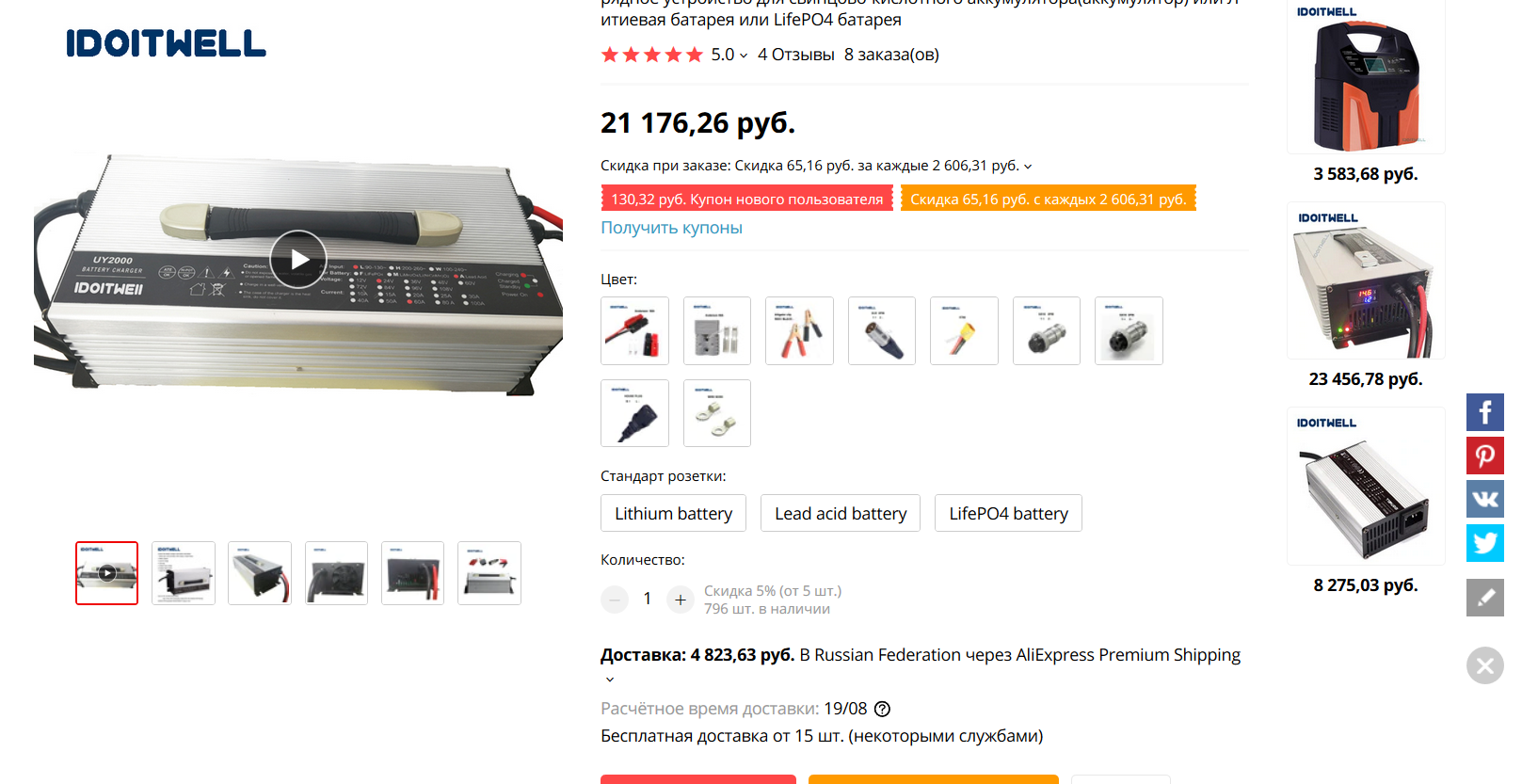
Task: Select the yellow XT connector color option
Action: click(964, 330)
